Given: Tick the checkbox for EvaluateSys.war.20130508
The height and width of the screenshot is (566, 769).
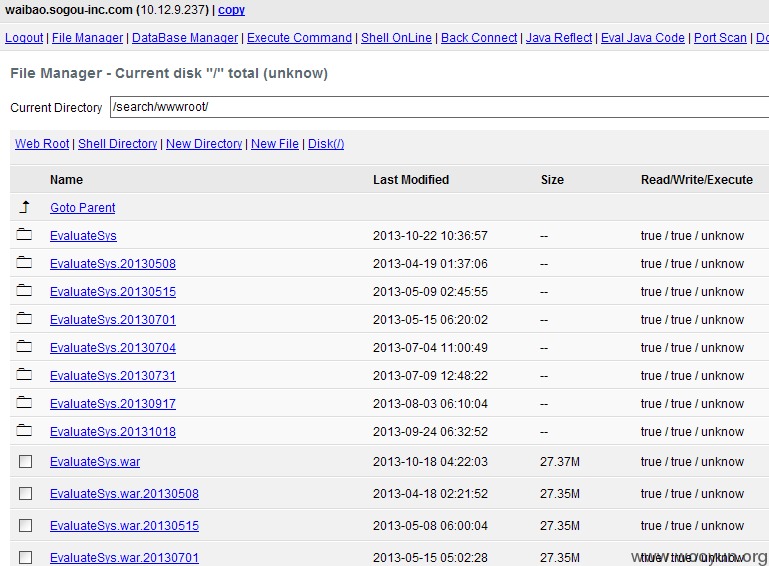Looking at the screenshot, I should point(26,493).
